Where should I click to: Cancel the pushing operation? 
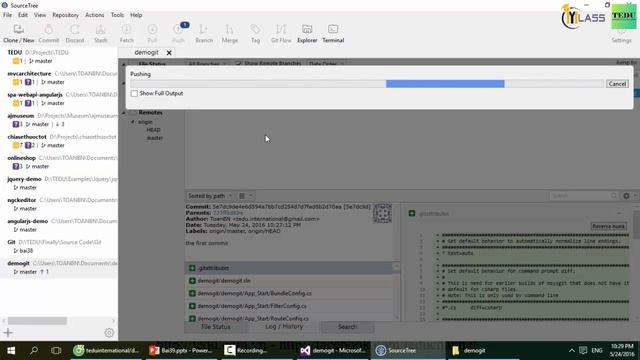[x=617, y=84]
